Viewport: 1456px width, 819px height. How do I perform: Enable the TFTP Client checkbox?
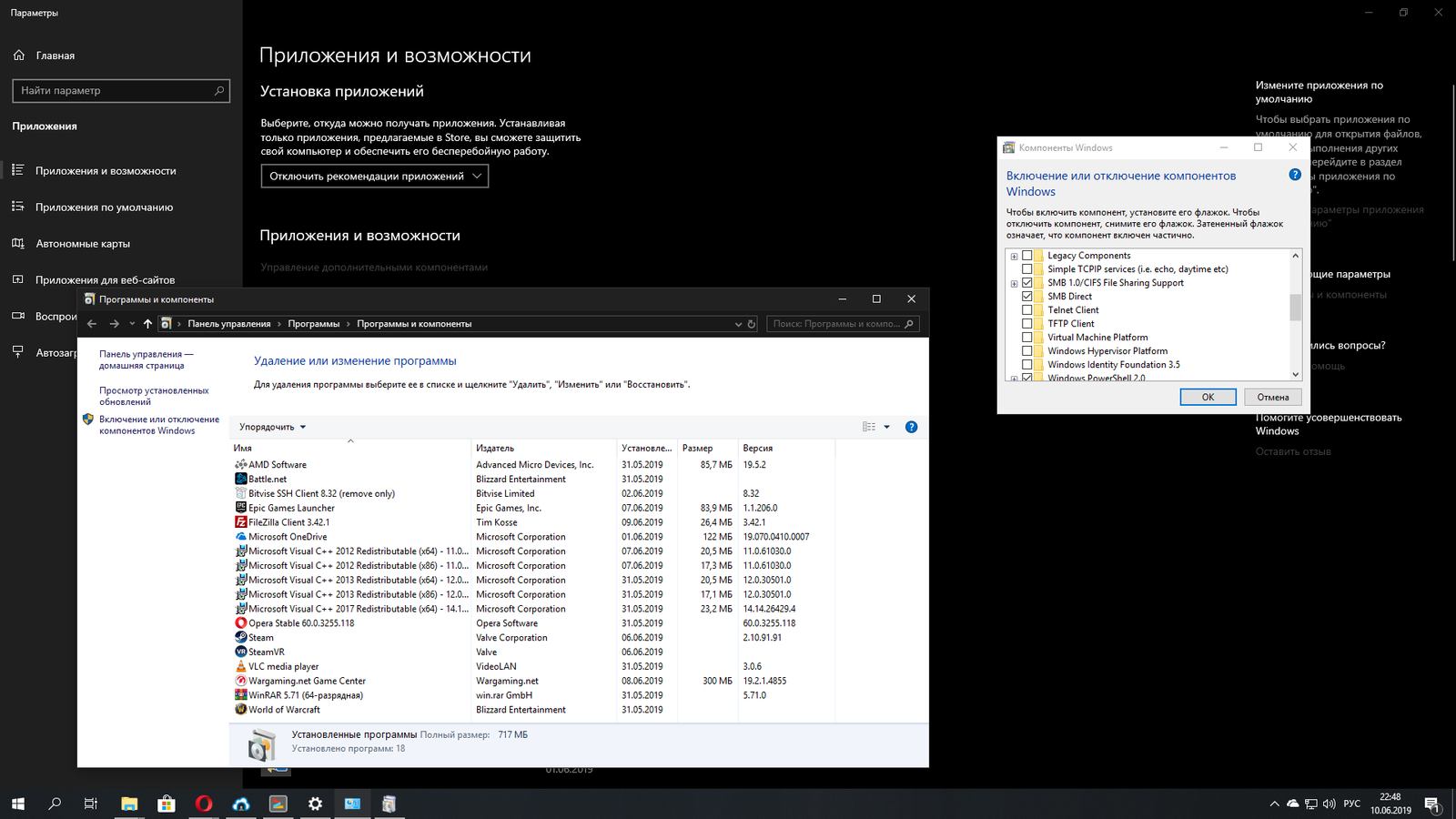(x=1027, y=324)
